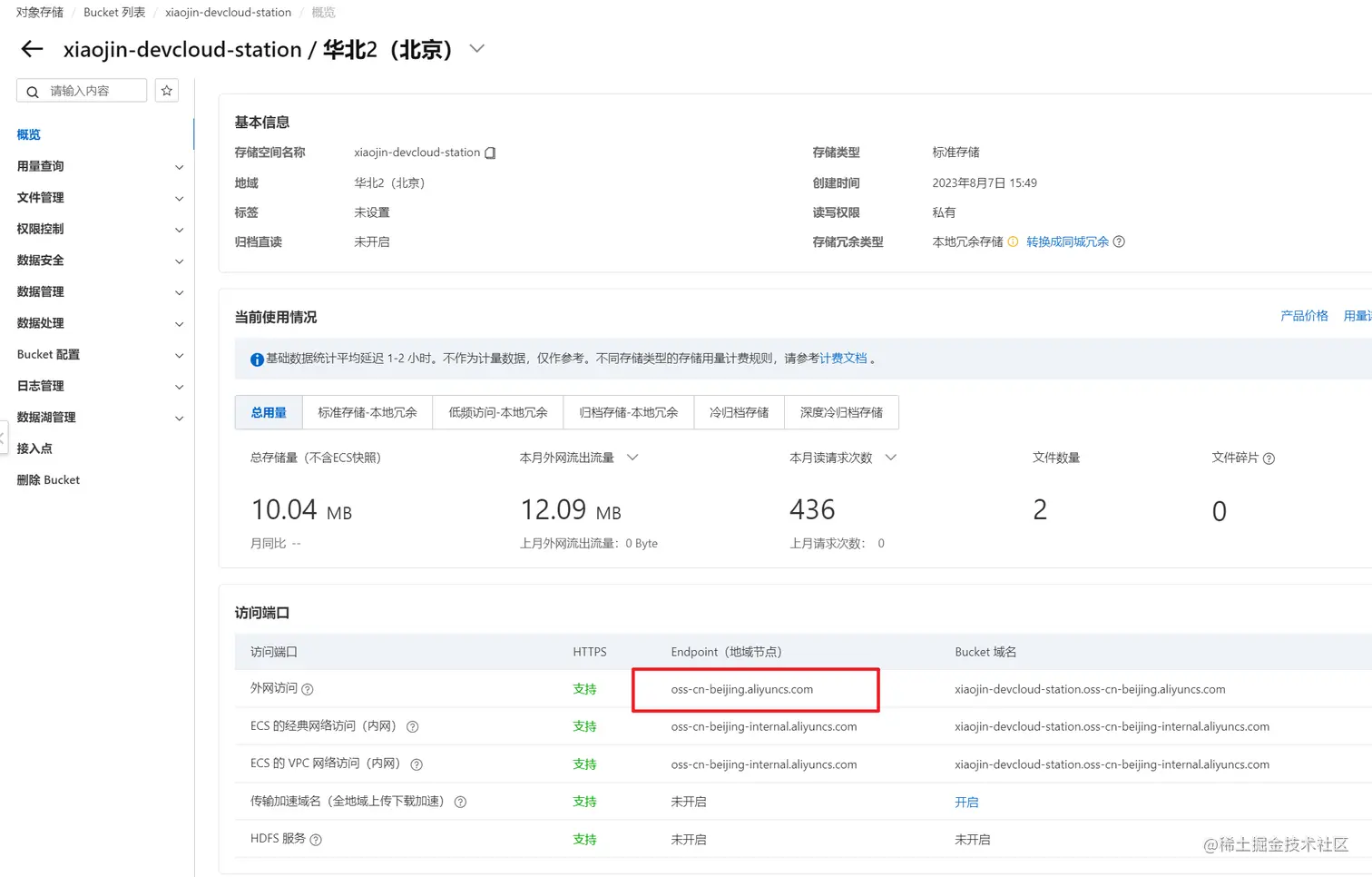Switch to the 标准存储-本地冗余 tab

pyautogui.click(x=367, y=412)
